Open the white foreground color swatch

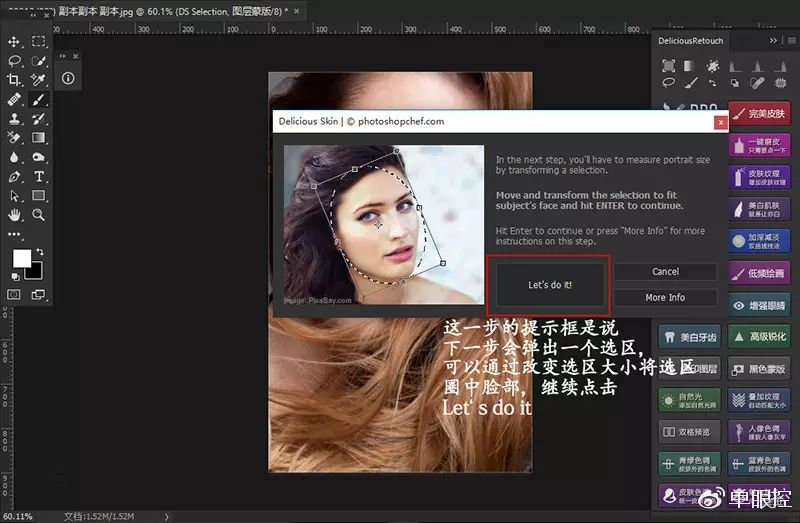(x=21, y=258)
